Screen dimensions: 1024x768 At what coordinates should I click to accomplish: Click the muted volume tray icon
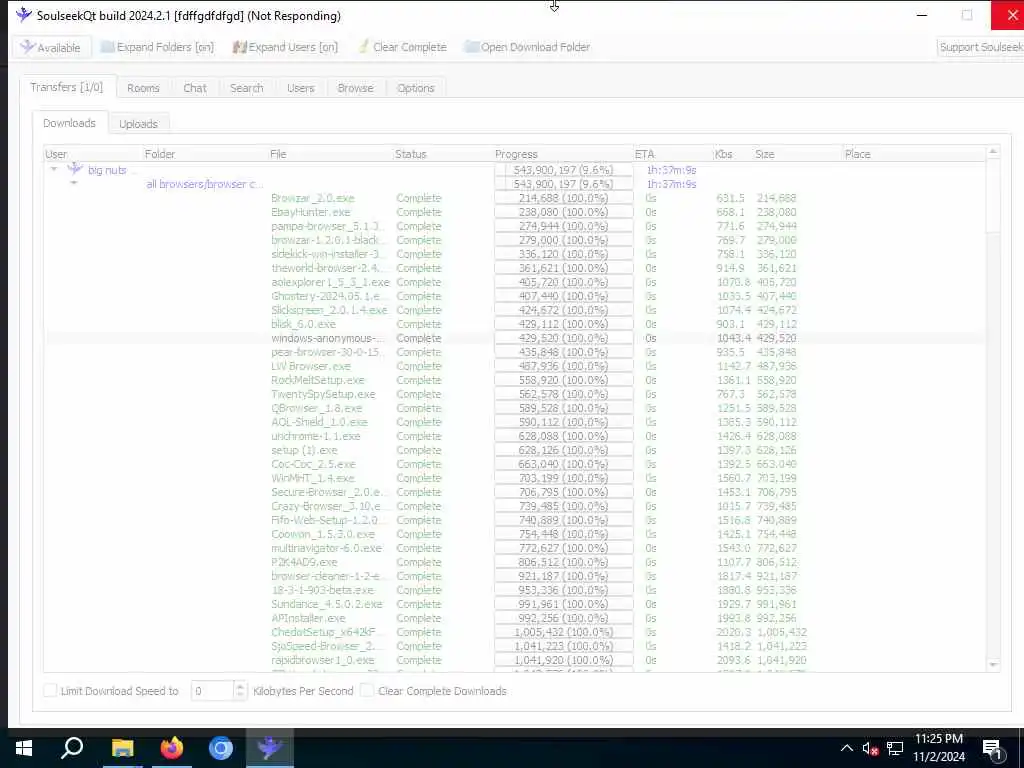point(870,749)
